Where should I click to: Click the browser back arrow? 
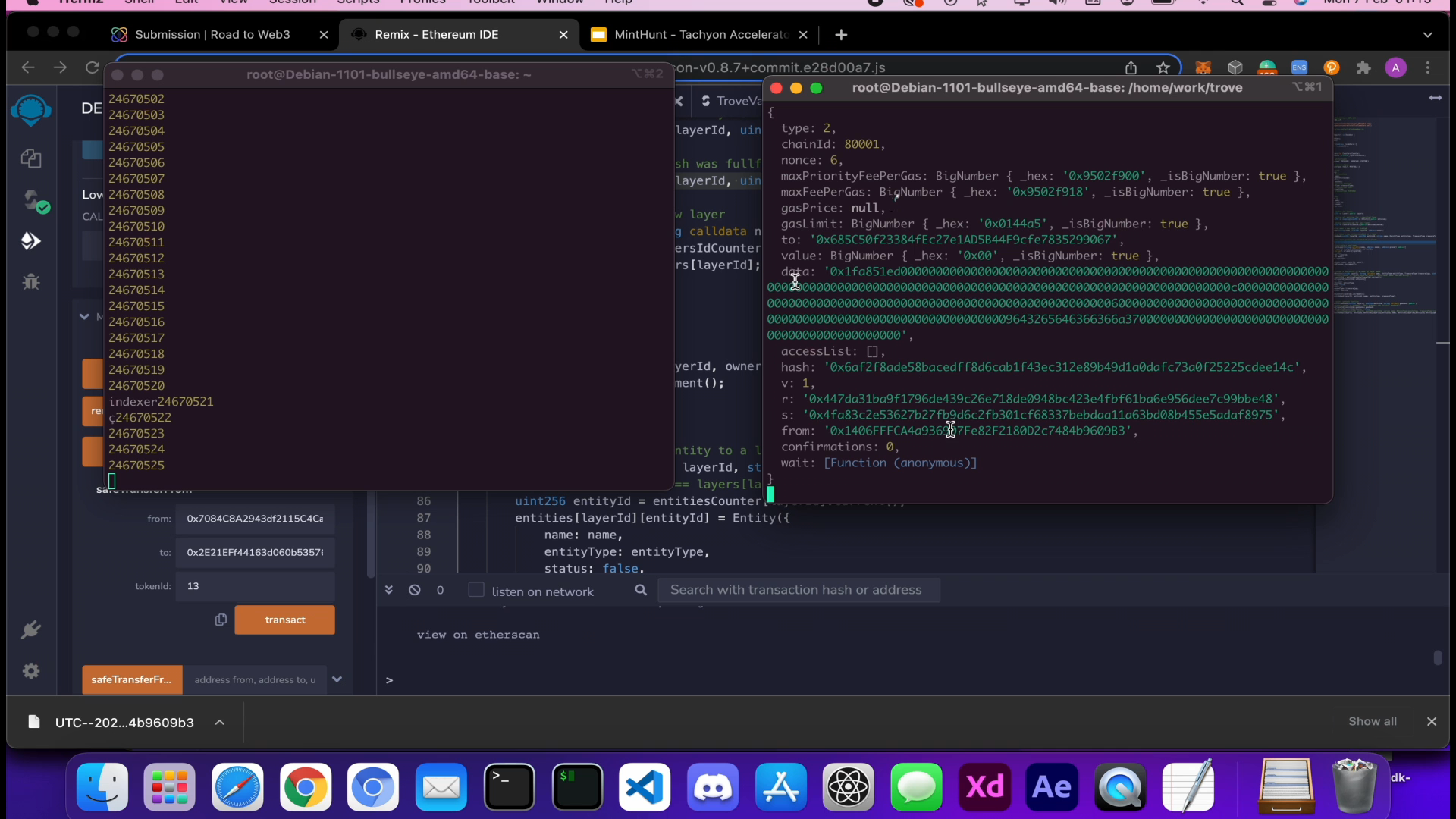click(x=28, y=67)
